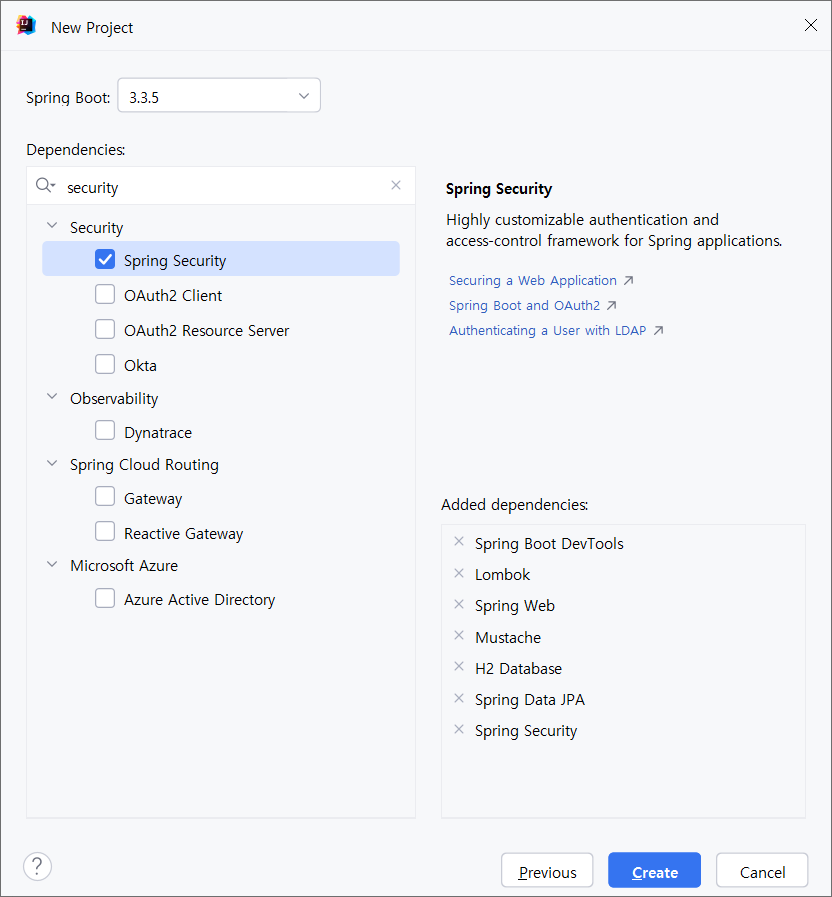Screen dimensions: 832x897
Task: Clear the security search text
Action: click(x=396, y=185)
